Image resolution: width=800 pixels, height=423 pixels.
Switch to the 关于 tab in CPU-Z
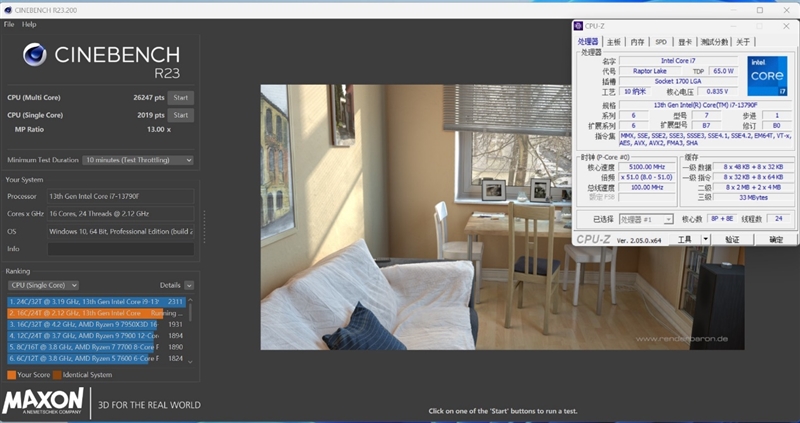pyautogui.click(x=743, y=42)
